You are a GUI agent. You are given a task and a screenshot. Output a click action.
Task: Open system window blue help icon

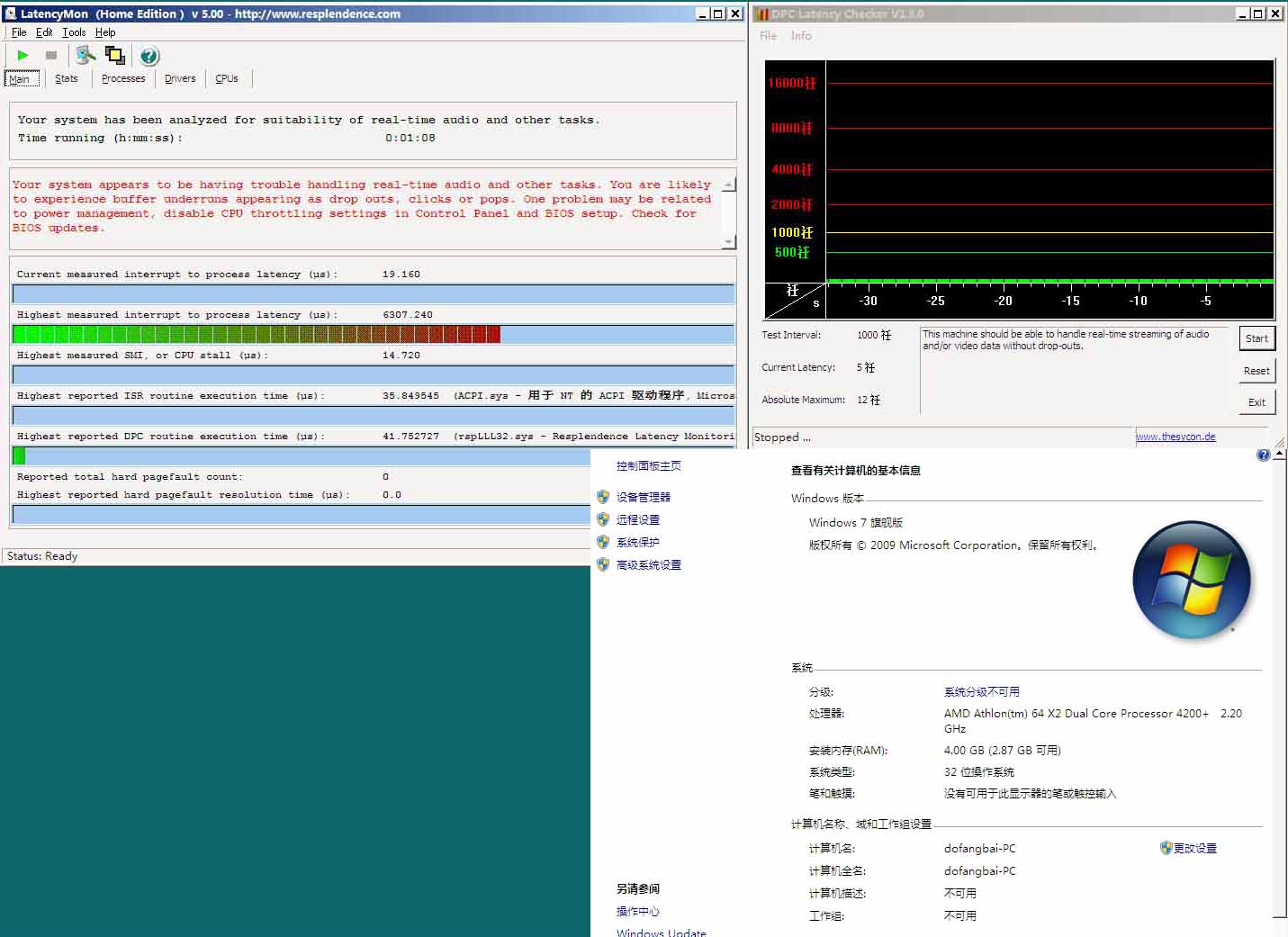click(x=1263, y=455)
